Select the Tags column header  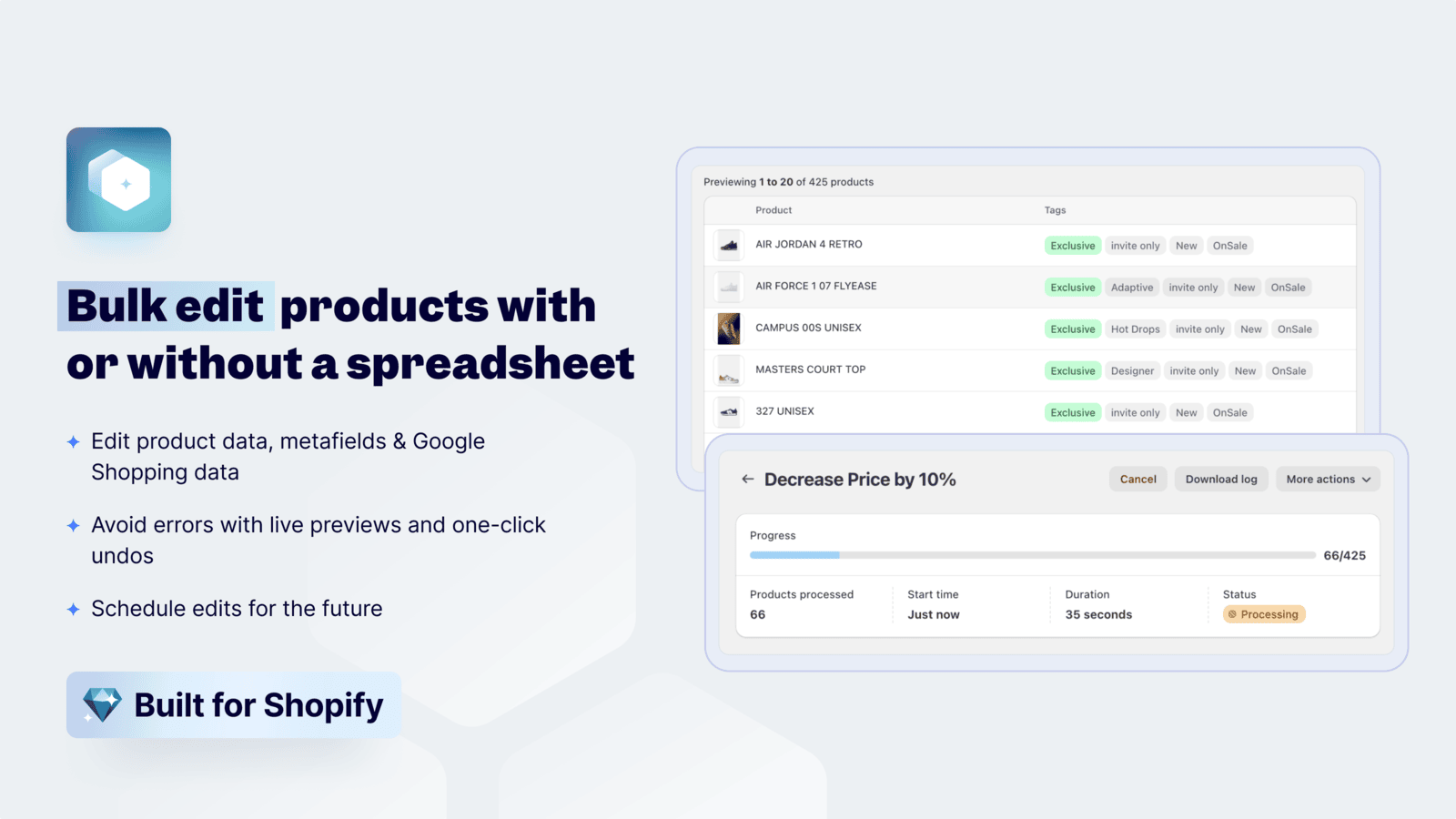point(1055,210)
